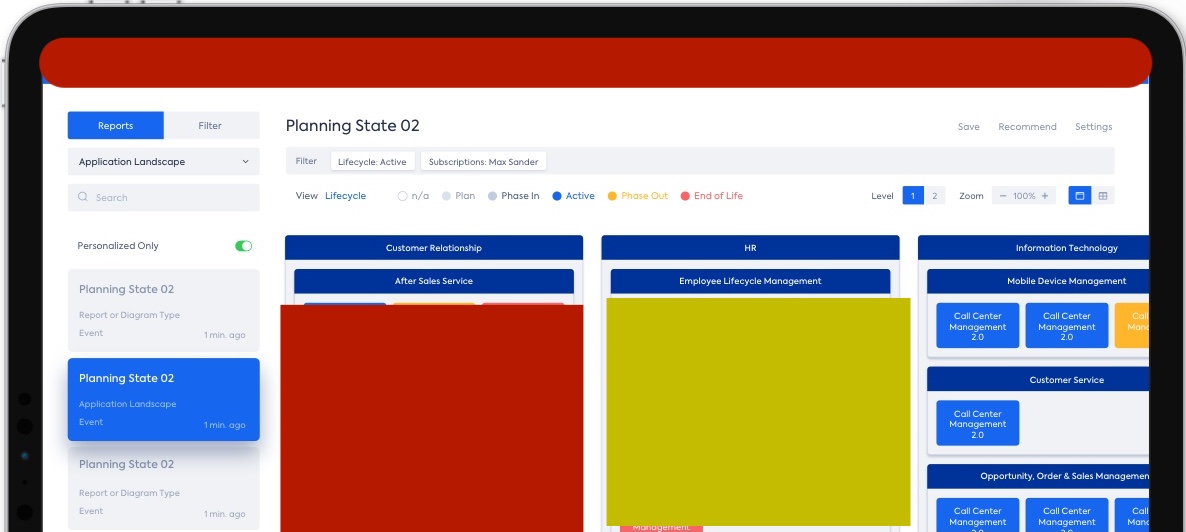Select the End of Life legend dot

tap(685, 196)
